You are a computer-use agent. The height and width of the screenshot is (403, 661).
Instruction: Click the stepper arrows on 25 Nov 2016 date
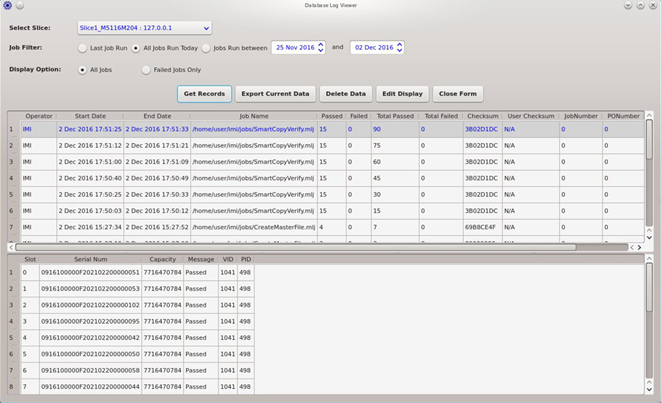click(x=321, y=48)
